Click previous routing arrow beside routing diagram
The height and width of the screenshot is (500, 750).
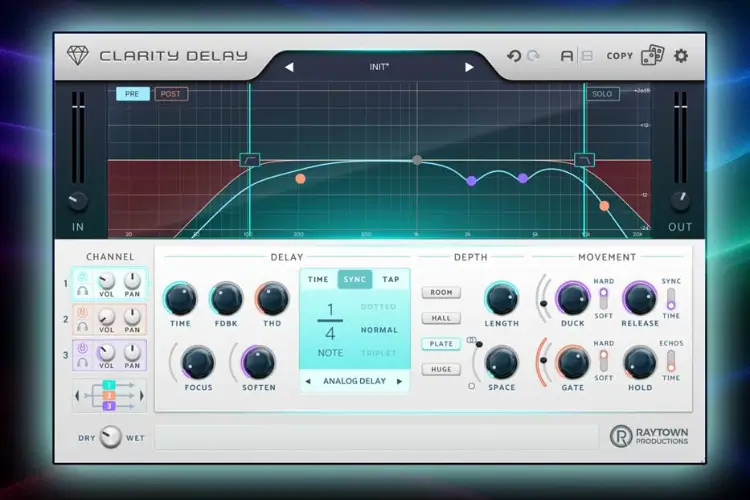77,396
